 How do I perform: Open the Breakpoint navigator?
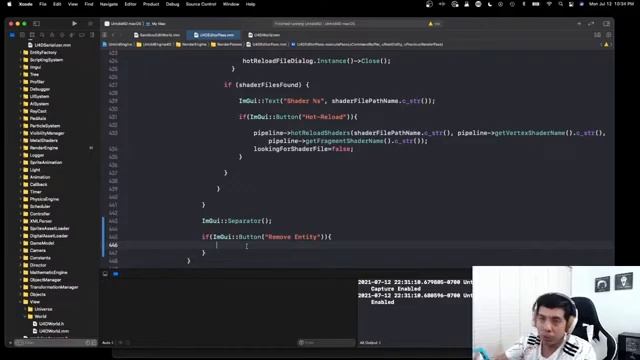[x=82, y=35]
